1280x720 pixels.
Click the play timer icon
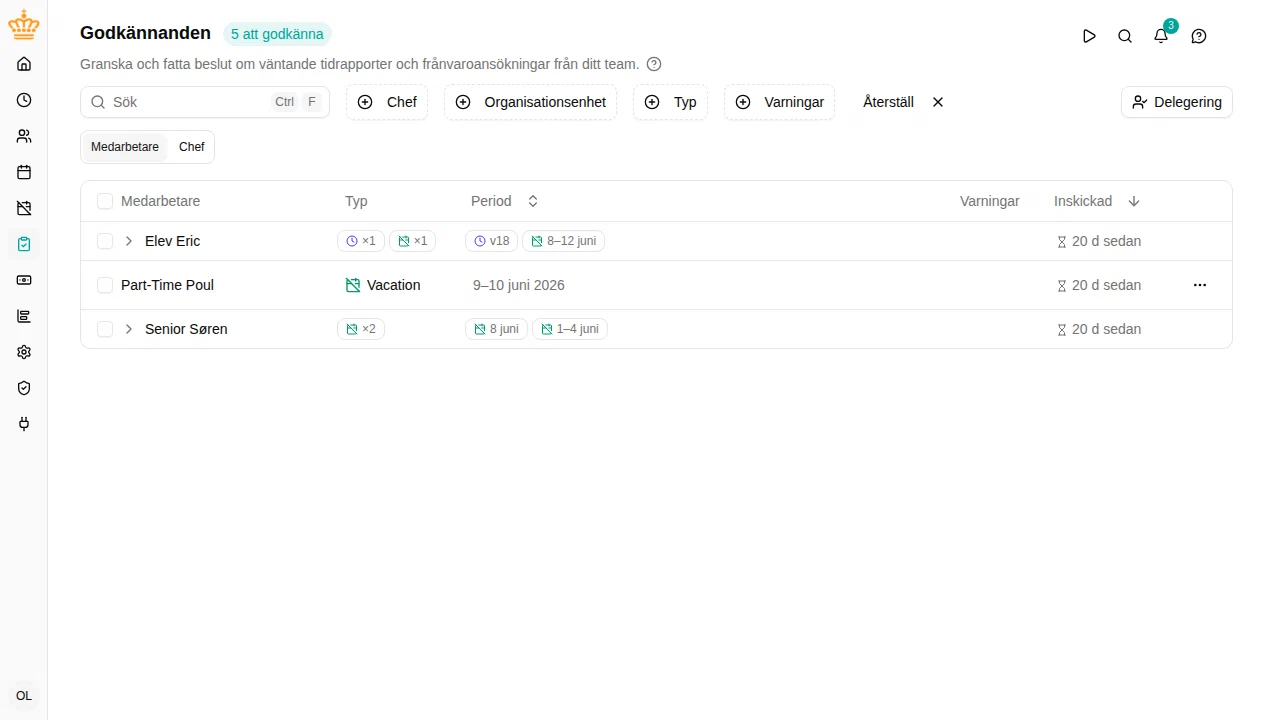(x=1089, y=36)
